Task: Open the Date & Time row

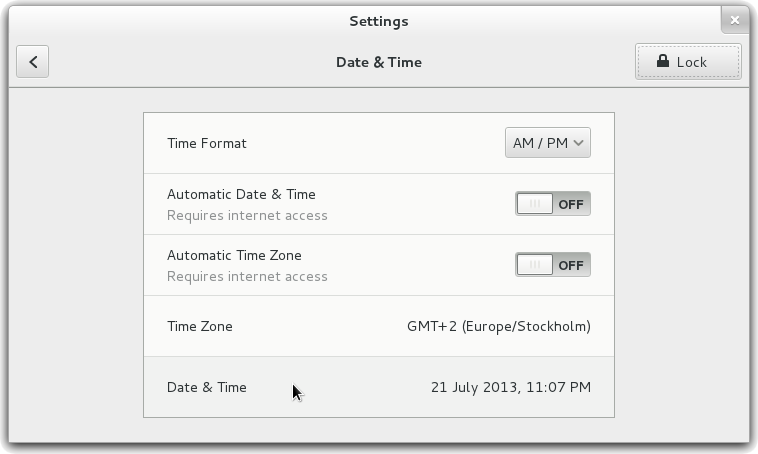Action: click(379, 387)
